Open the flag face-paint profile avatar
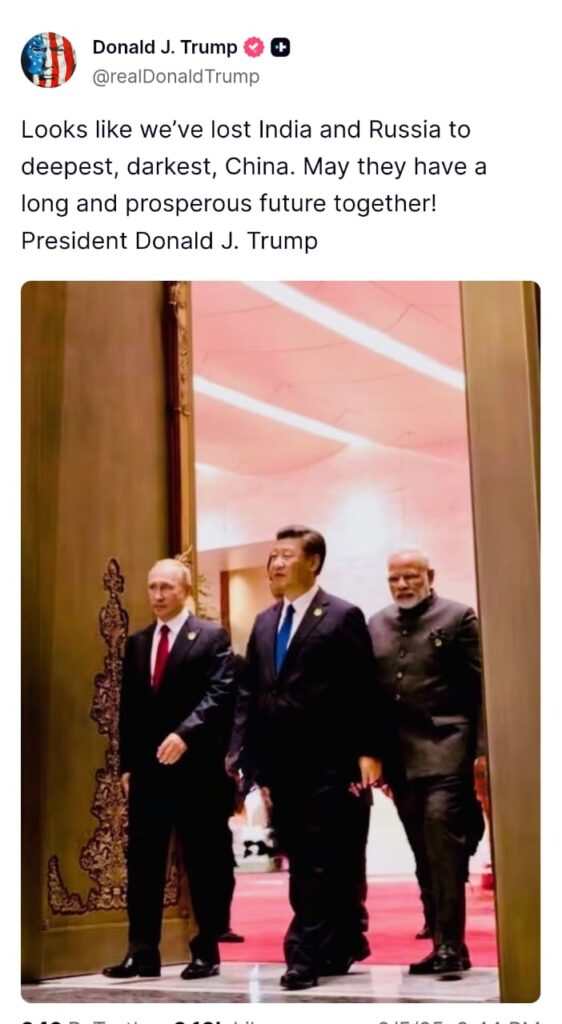The height and width of the screenshot is (1024, 562). pos(48,59)
